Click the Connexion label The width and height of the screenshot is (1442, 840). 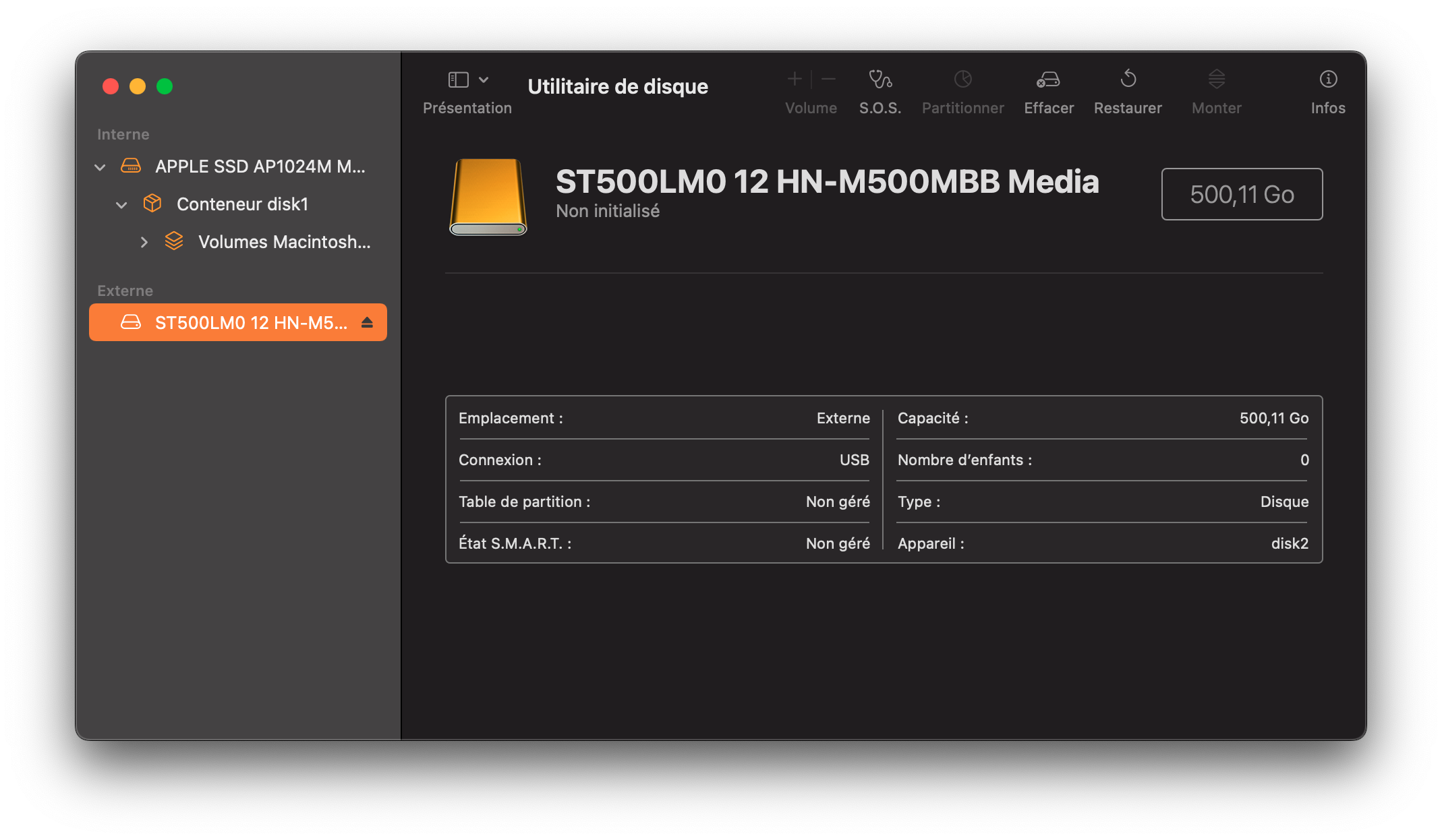(x=500, y=460)
